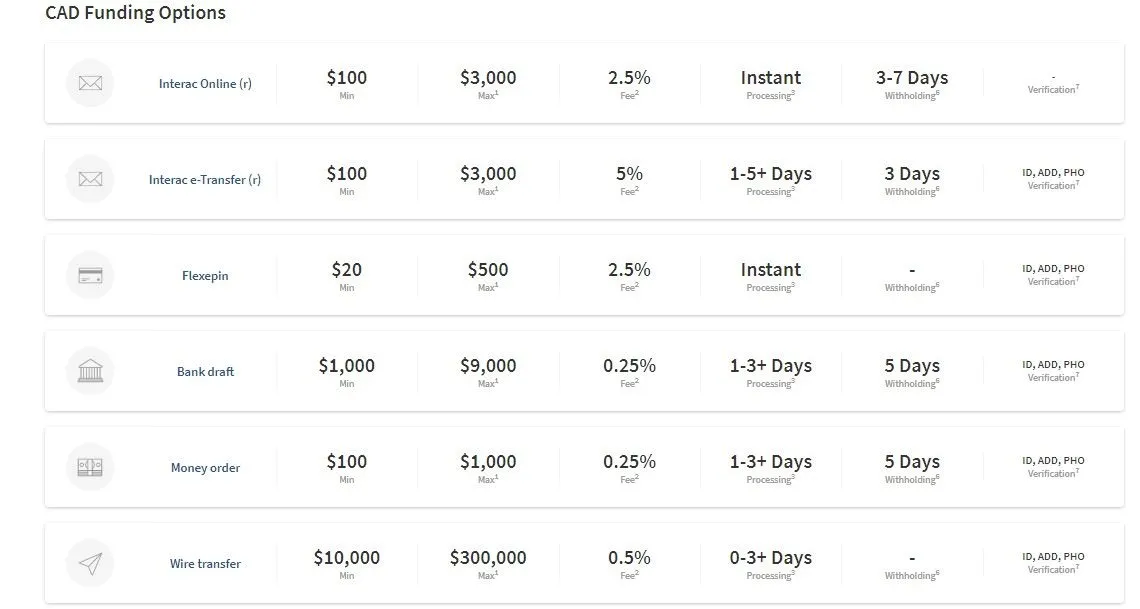
Task: Click the 5% fee on Interac e-Transfer
Action: click(x=630, y=174)
